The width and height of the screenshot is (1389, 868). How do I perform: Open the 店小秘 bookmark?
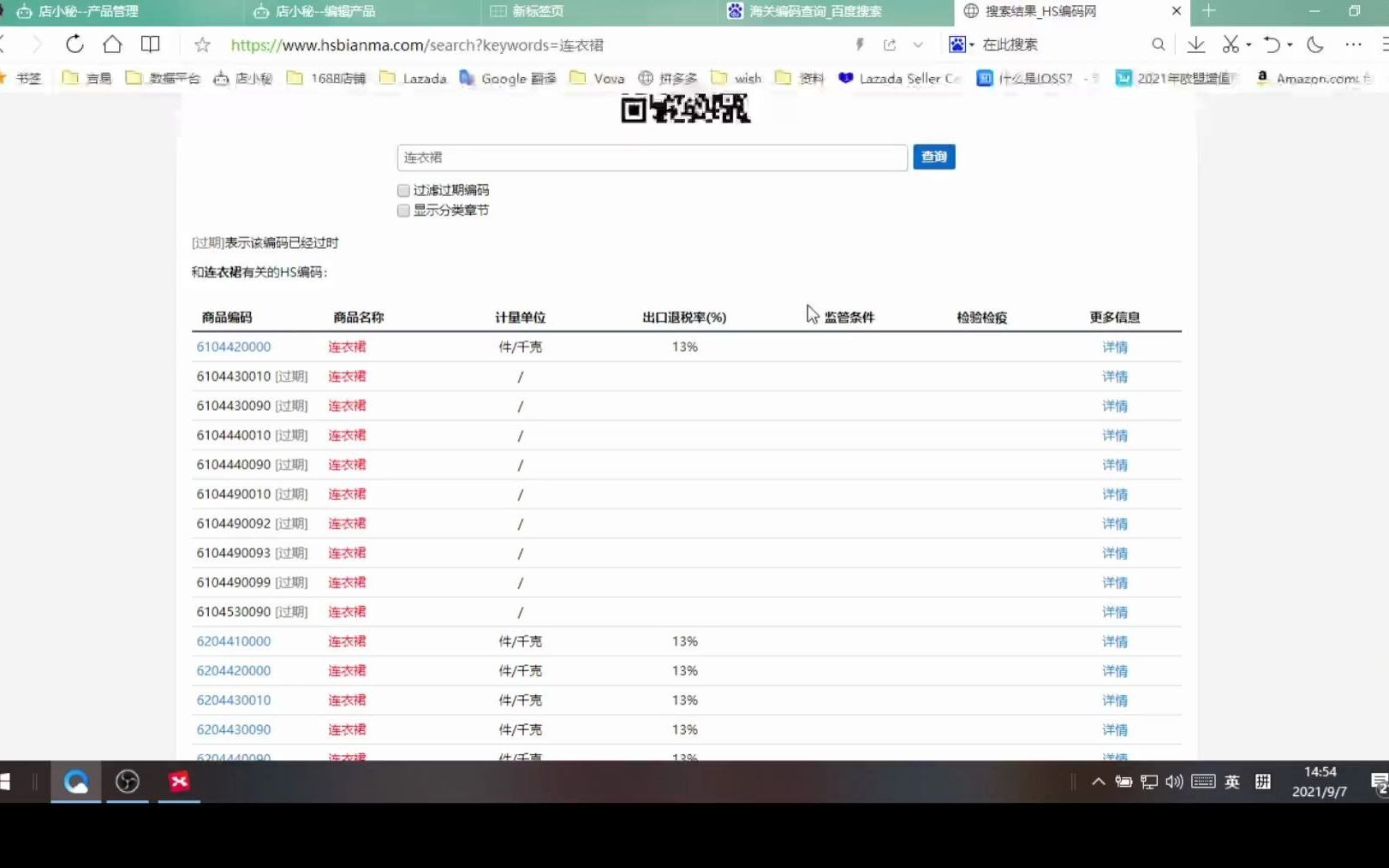click(x=243, y=78)
